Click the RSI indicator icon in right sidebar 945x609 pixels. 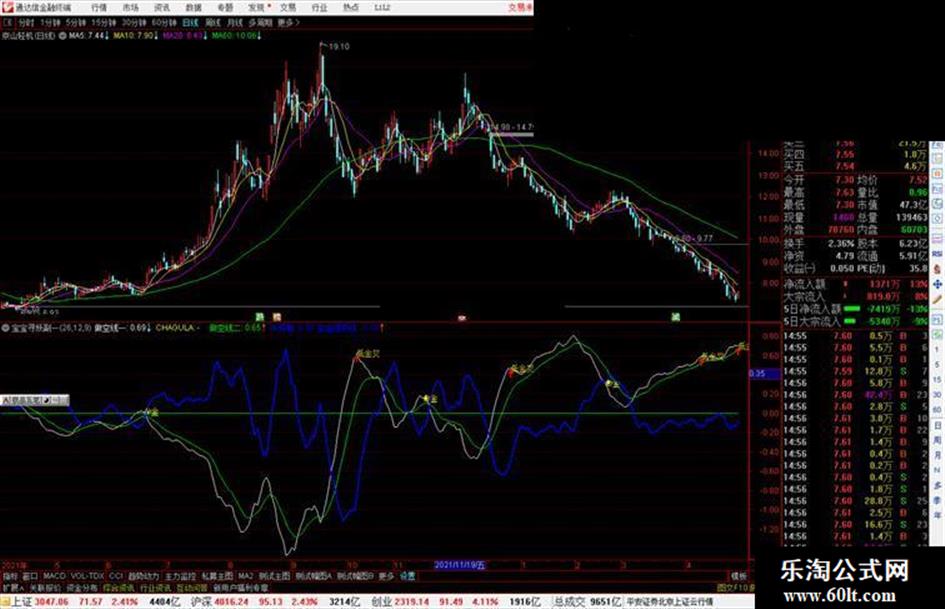[937, 254]
